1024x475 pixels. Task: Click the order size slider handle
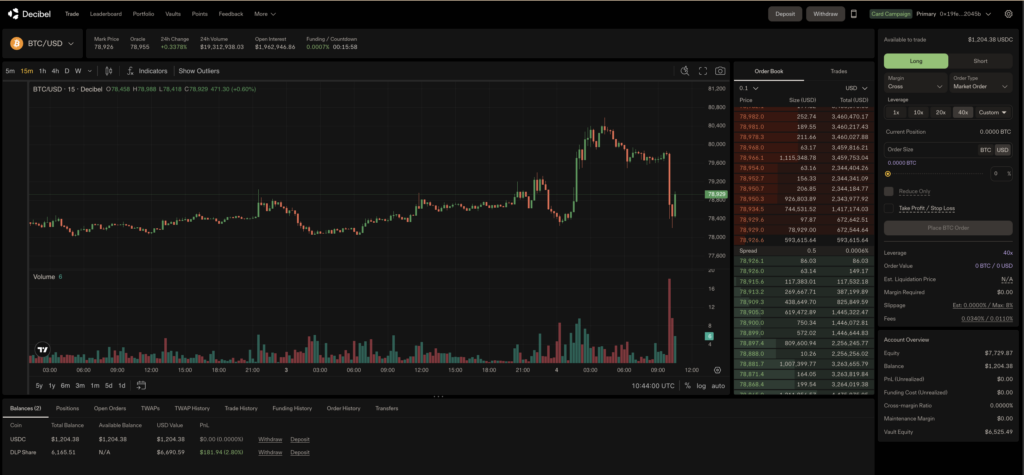tap(888, 174)
